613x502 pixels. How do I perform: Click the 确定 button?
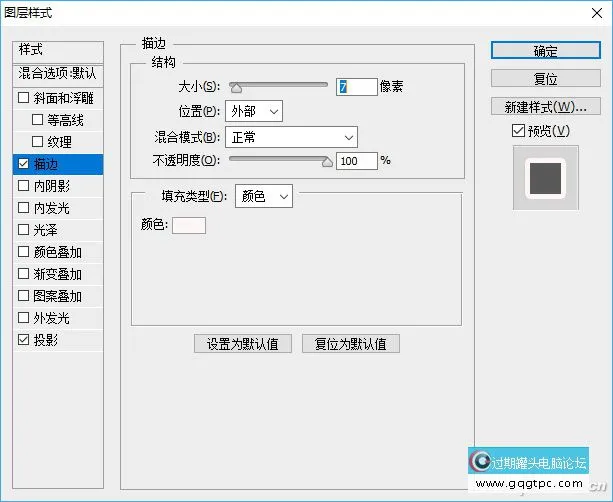[545, 51]
